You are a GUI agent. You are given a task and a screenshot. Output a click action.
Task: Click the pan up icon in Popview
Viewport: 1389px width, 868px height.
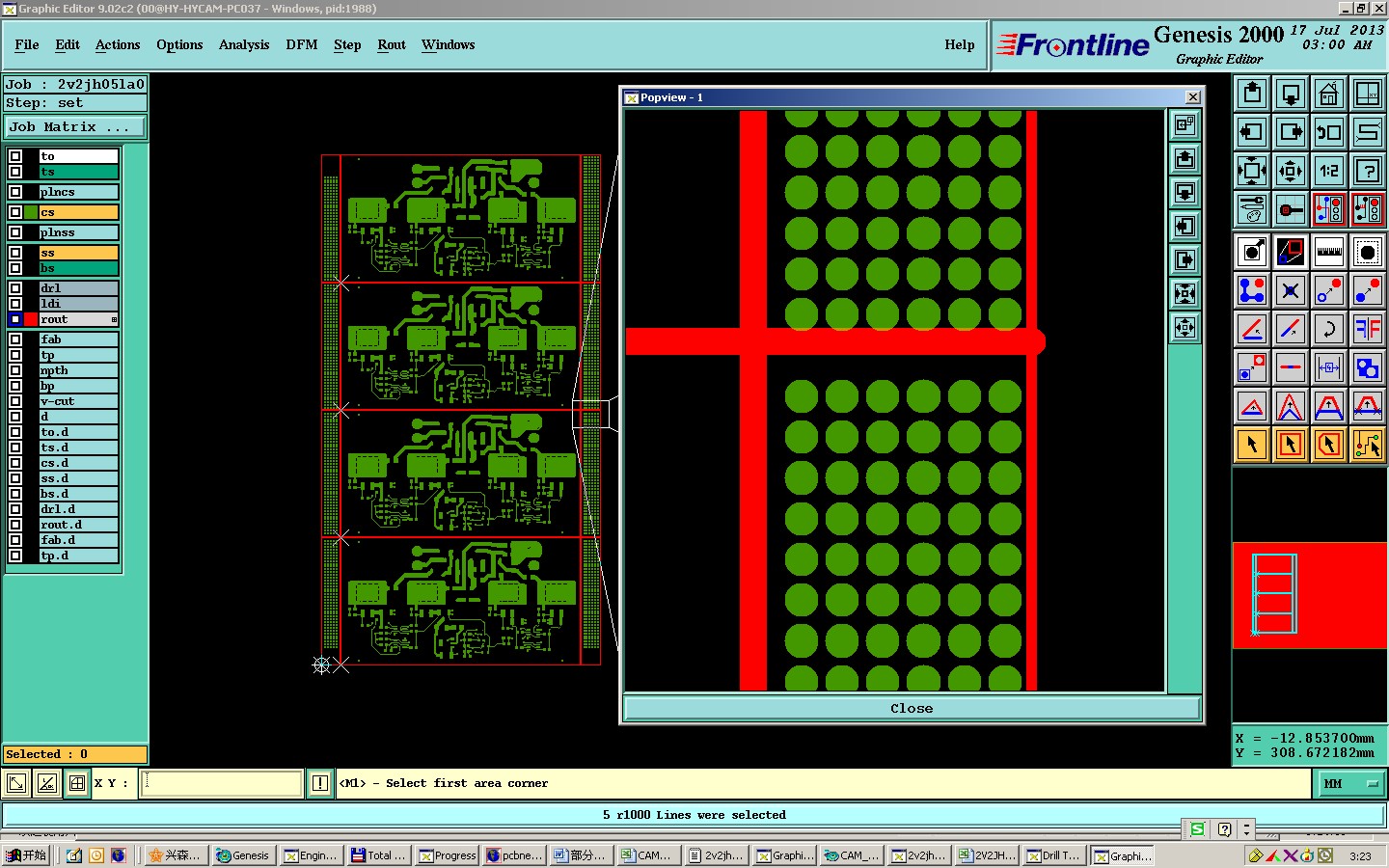pyautogui.click(x=1185, y=159)
